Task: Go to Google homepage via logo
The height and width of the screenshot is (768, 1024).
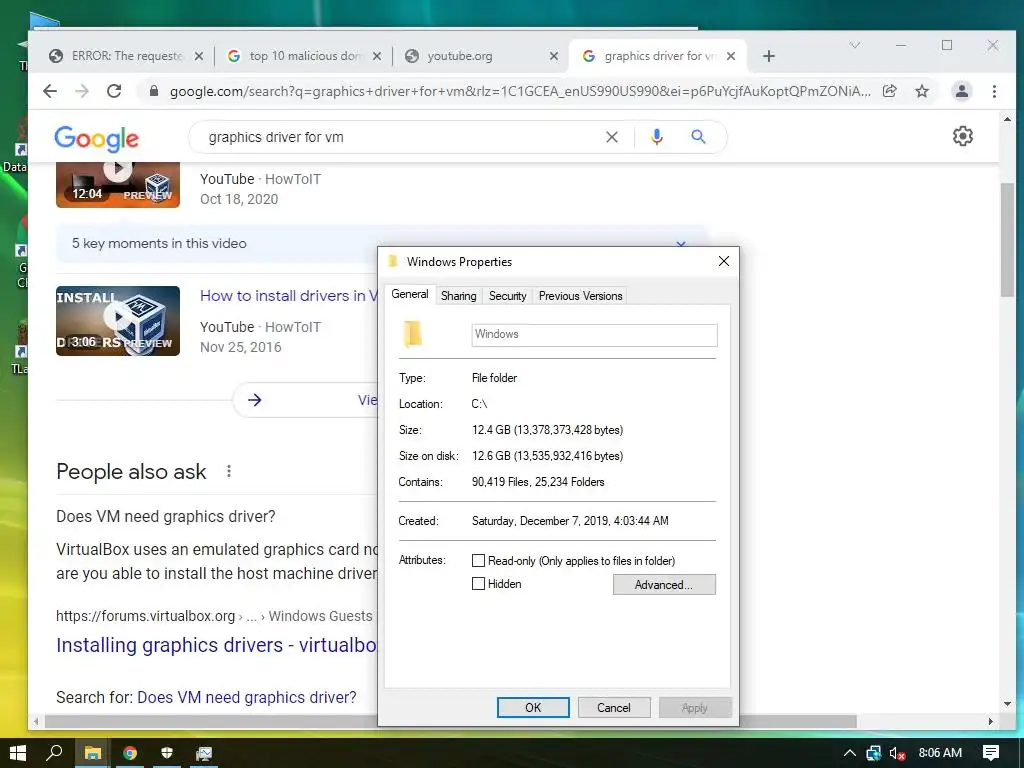Action: (x=97, y=138)
